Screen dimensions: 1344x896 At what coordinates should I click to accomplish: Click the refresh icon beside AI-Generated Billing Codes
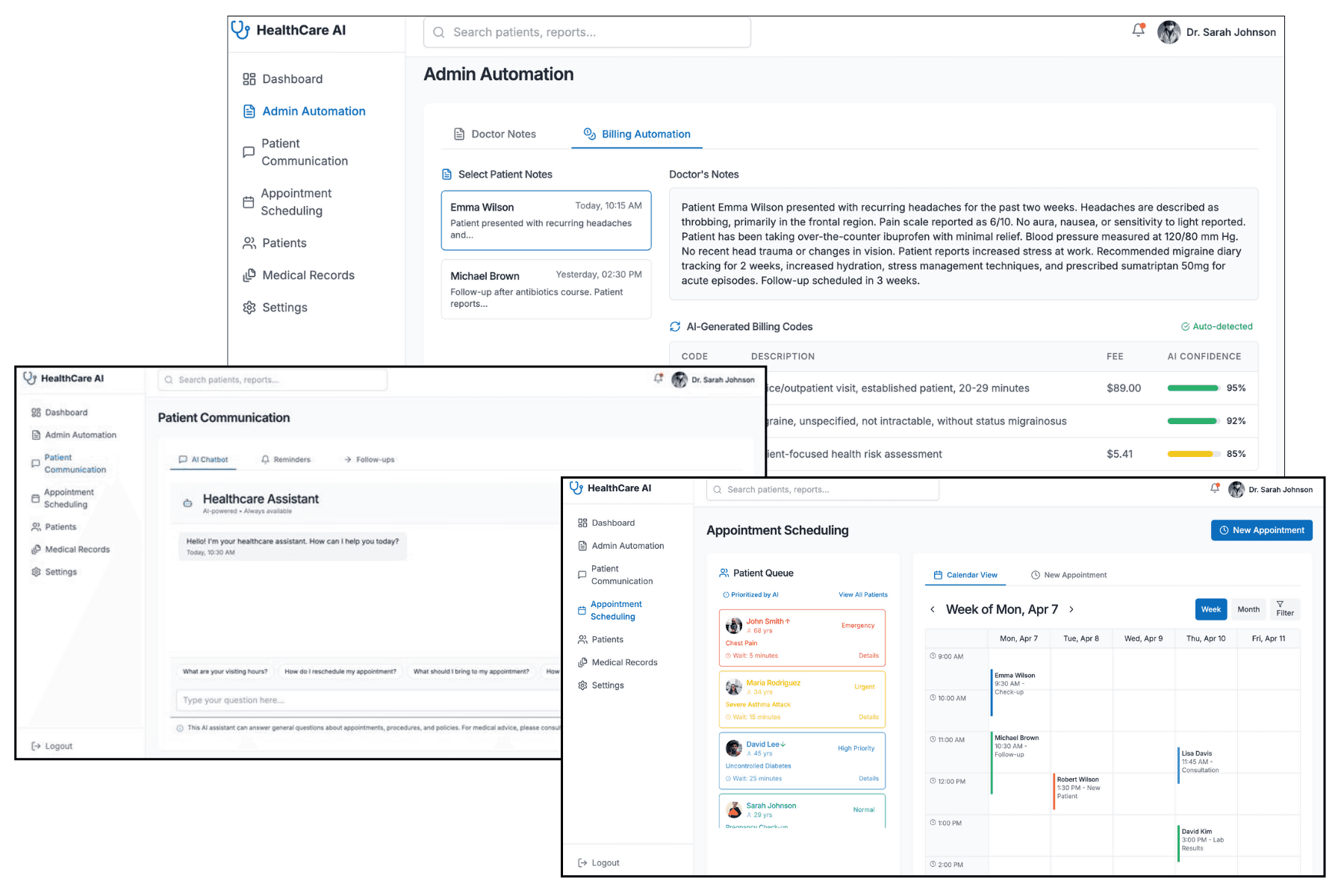675,327
